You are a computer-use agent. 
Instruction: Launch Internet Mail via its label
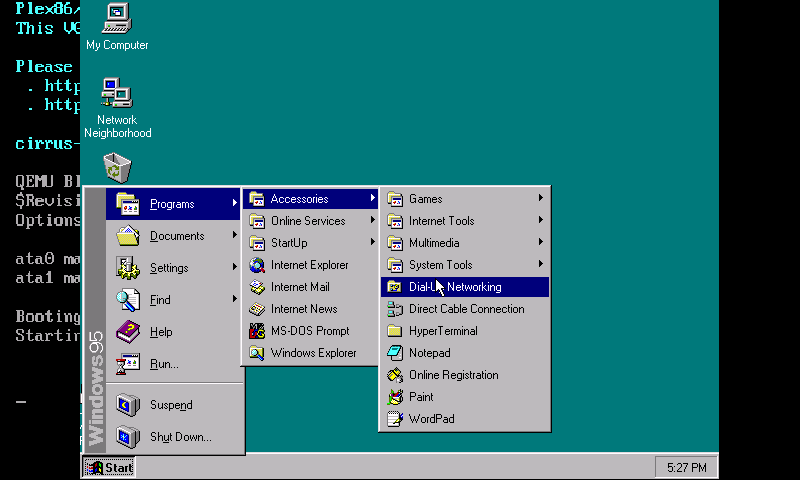[300, 287]
